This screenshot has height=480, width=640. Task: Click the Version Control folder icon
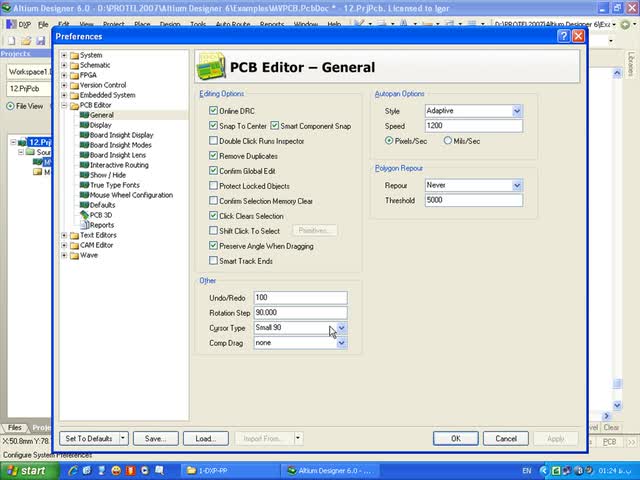click(x=74, y=85)
